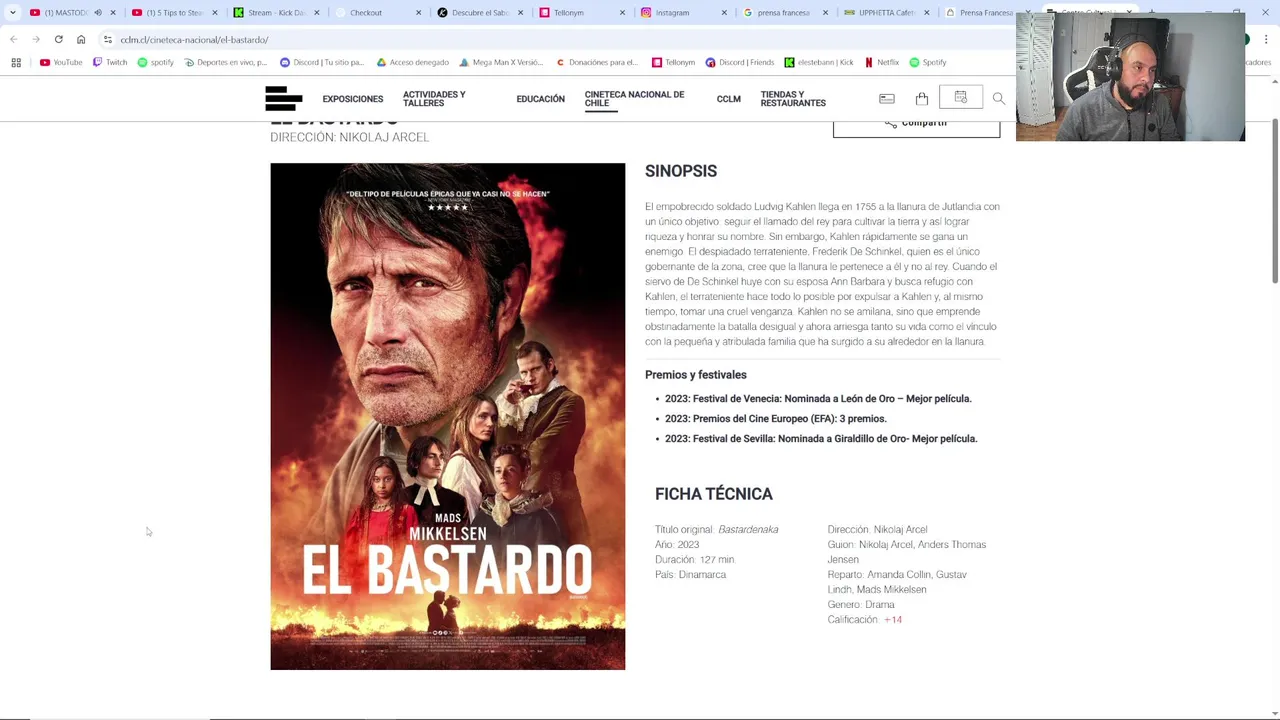Image resolution: width=1280 pixels, height=720 pixels.
Task: Open the 'Donaciones para el...' bookmark
Action: tap(597, 62)
